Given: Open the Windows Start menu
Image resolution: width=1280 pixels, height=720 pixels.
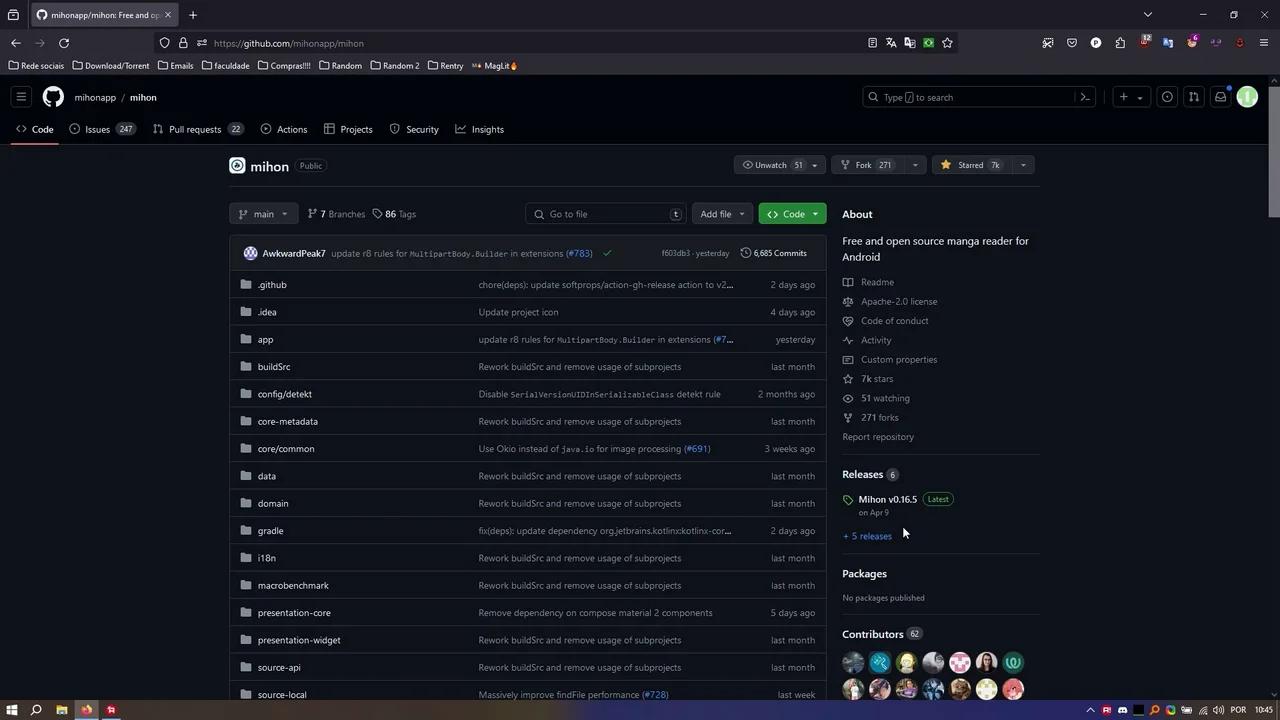Looking at the screenshot, I should (11, 710).
